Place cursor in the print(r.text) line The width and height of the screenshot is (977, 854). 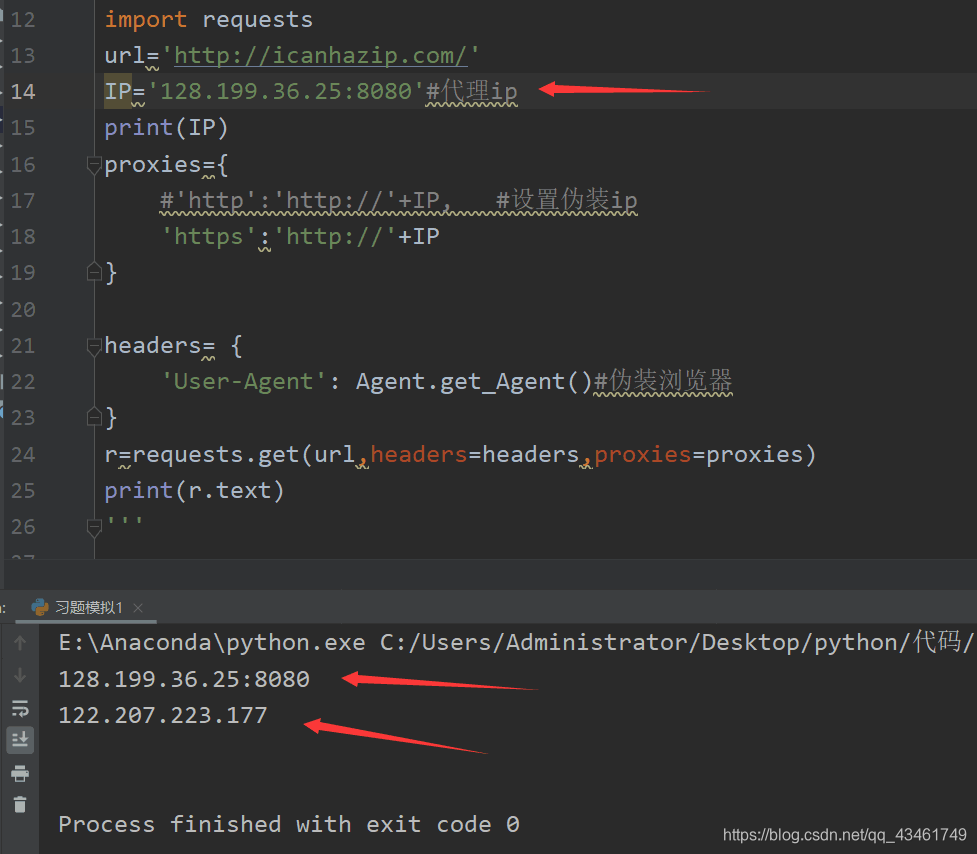click(193, 490)
